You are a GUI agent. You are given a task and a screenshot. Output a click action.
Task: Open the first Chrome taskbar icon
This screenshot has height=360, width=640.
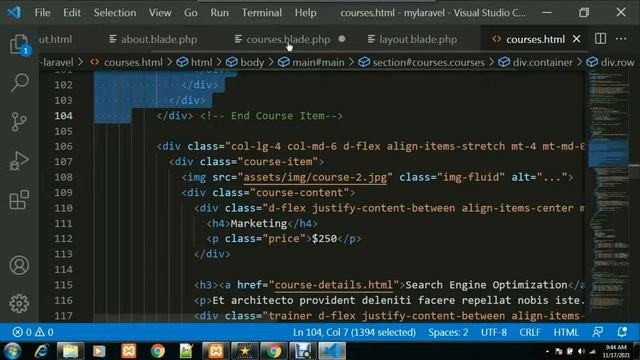tap(158, 351)
